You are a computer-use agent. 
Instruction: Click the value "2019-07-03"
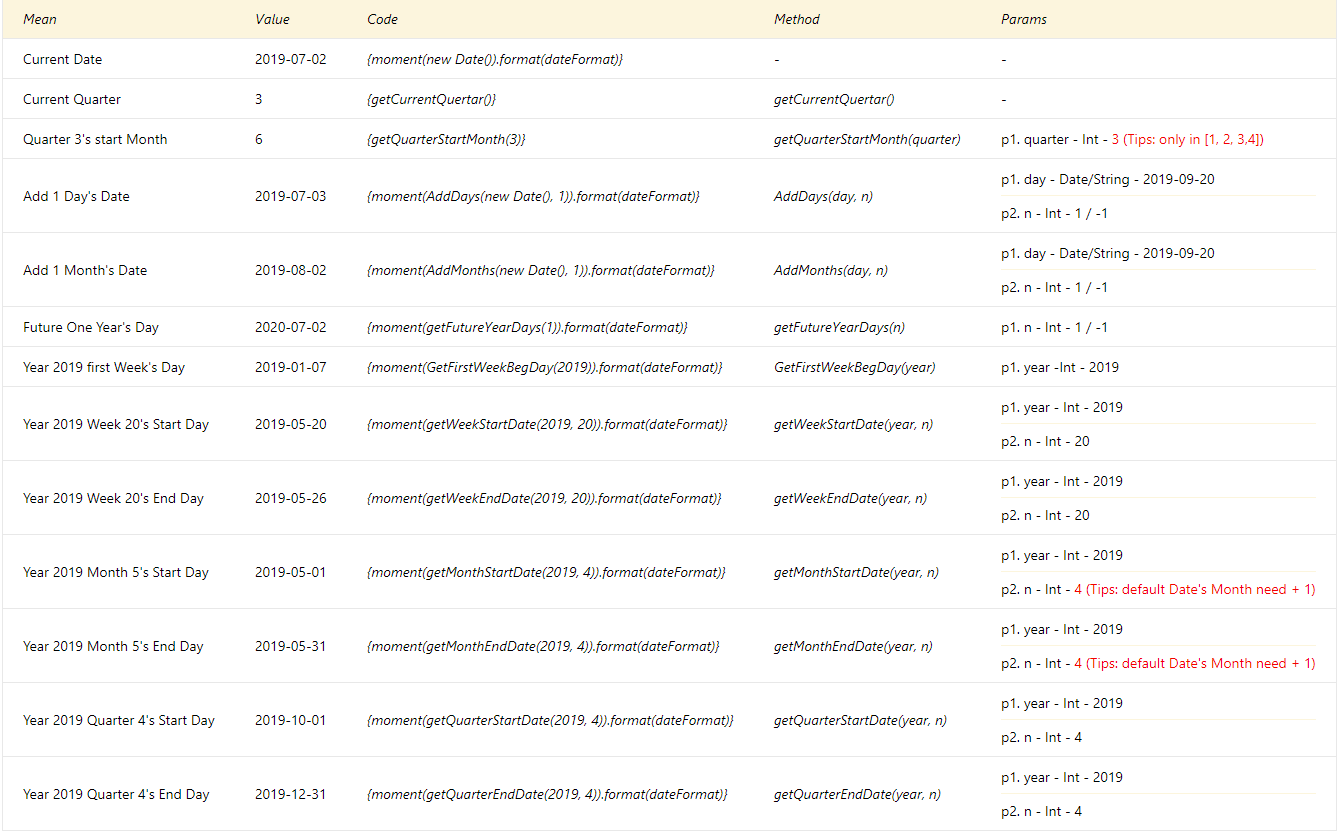[291, 196]
